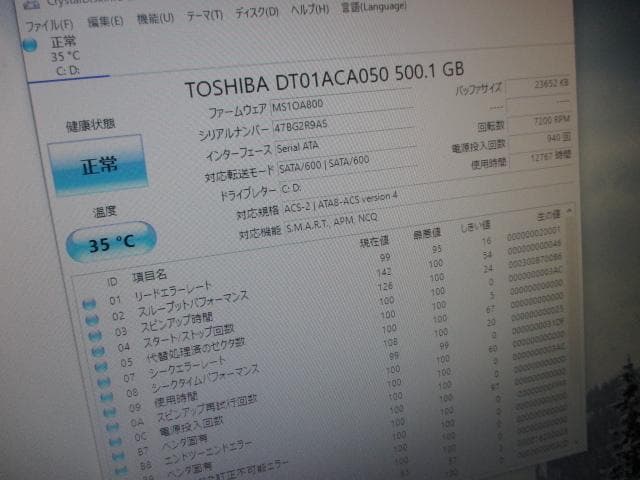Click status icon of 07 シークエラーレート row
640x480 pixels.
tap(104, 382)
